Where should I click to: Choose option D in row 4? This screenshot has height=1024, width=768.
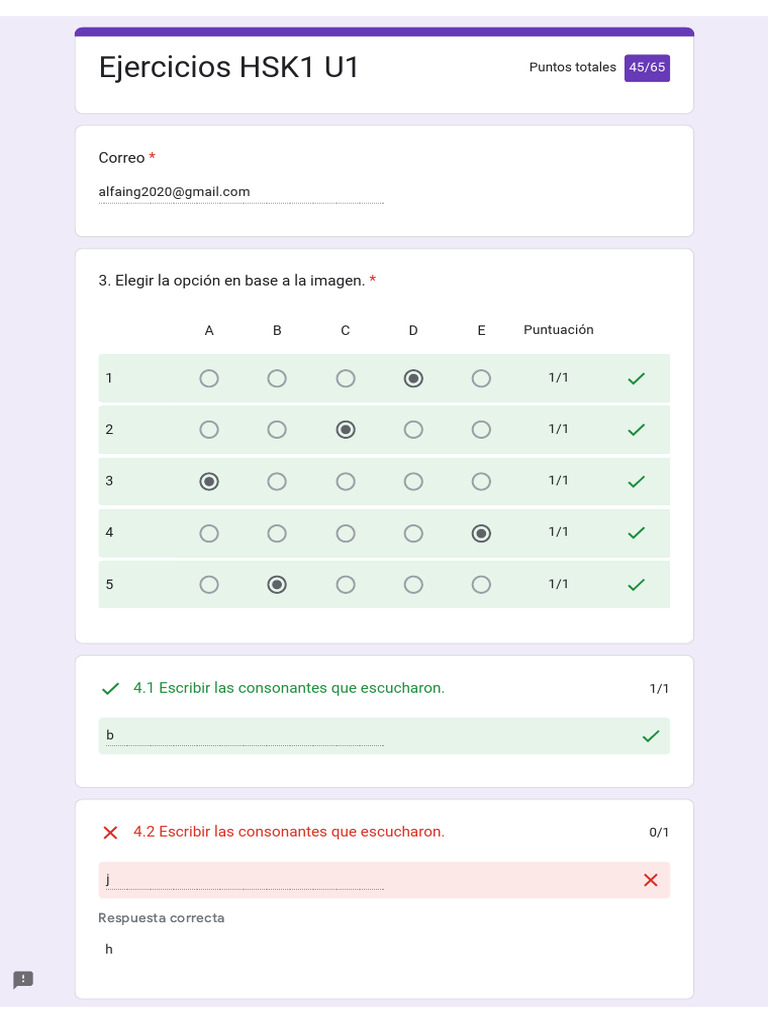pos(413,534)
